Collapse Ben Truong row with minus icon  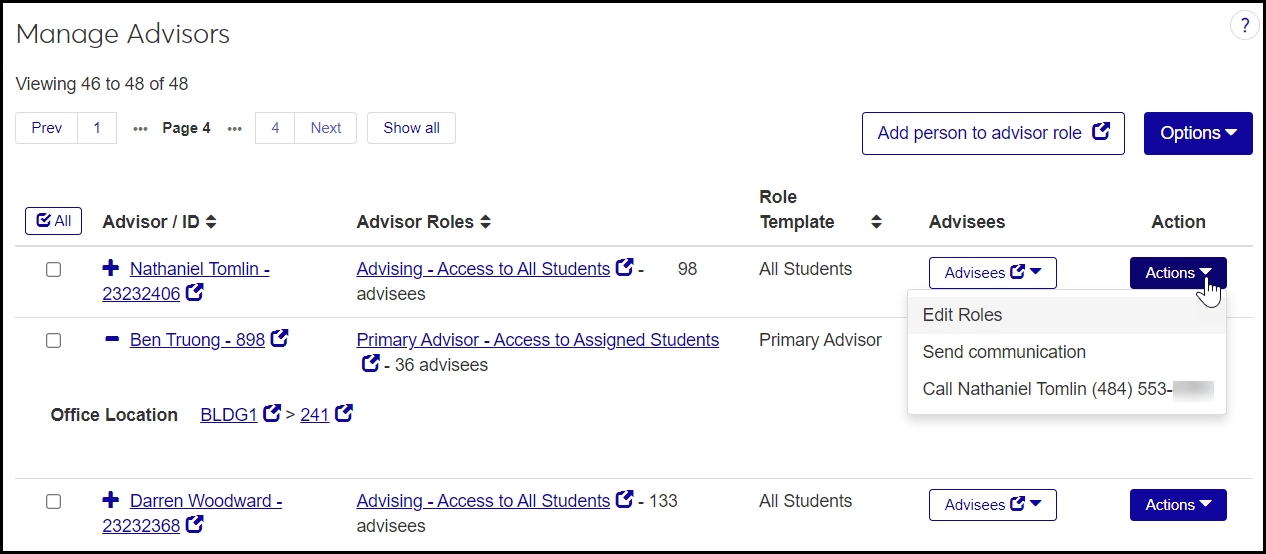tap(111, 340)
